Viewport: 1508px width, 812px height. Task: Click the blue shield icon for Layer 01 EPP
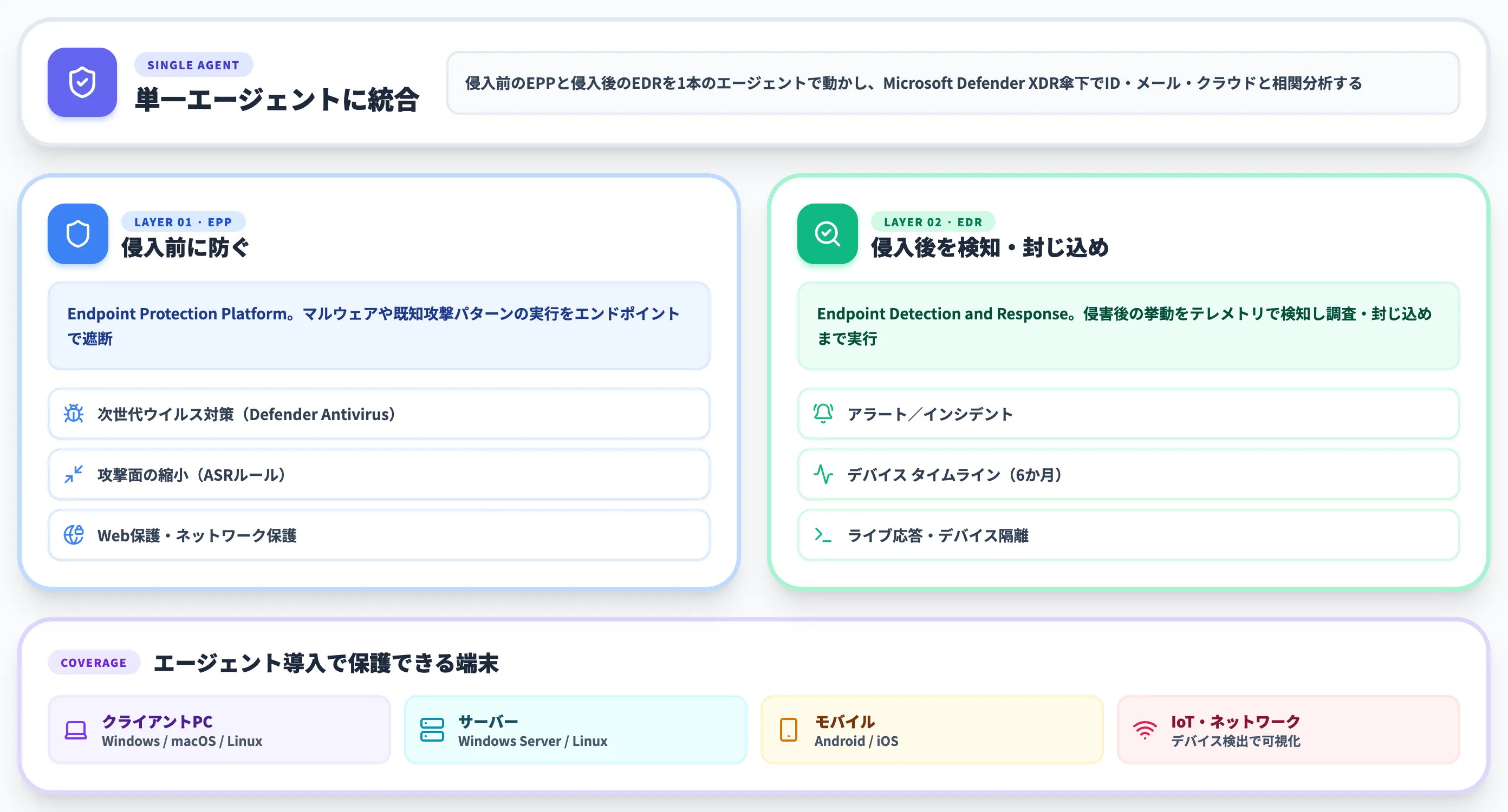pyautogui.click(x=78, y=234)
